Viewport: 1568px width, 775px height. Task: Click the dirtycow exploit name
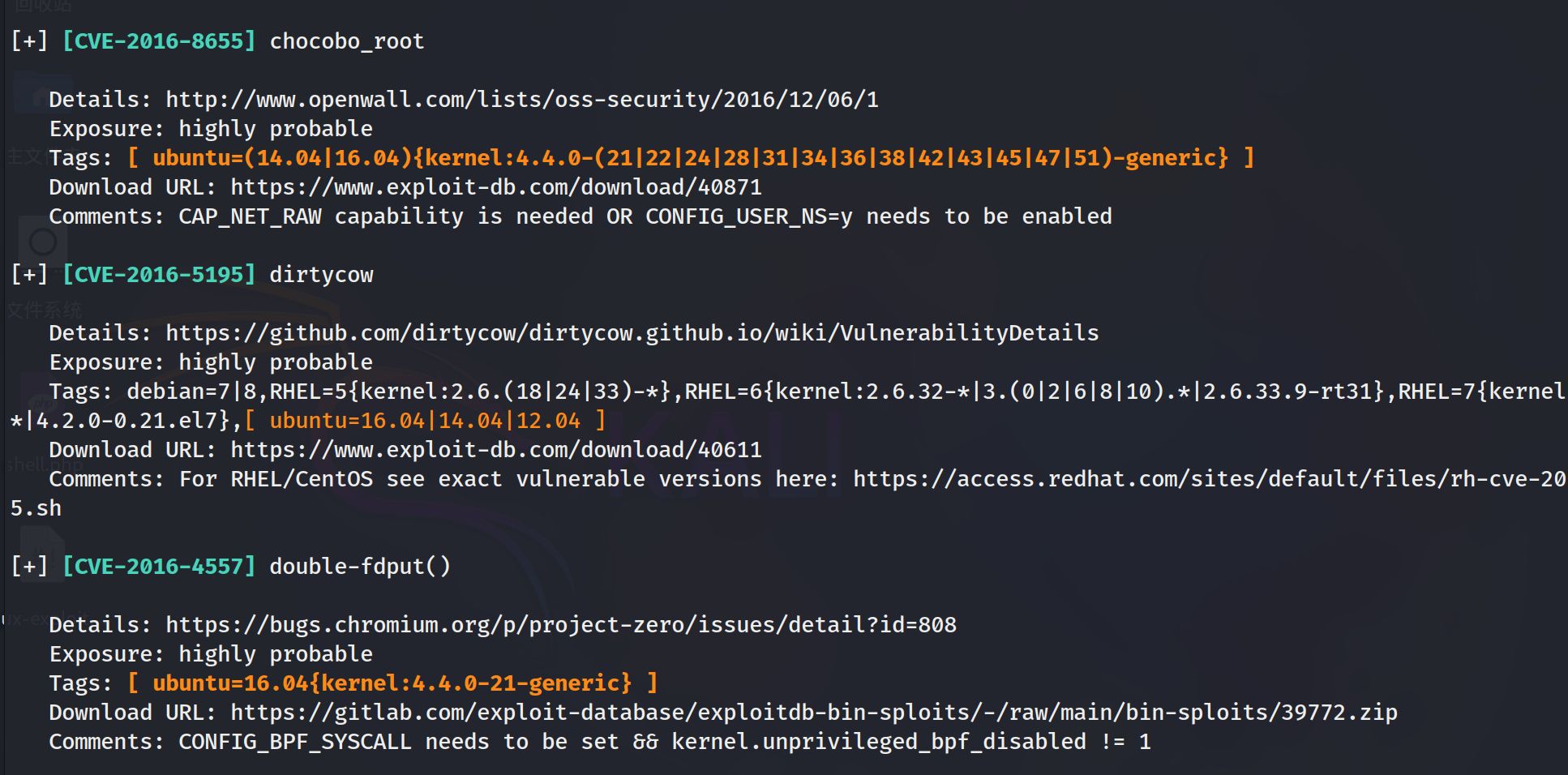321,275
